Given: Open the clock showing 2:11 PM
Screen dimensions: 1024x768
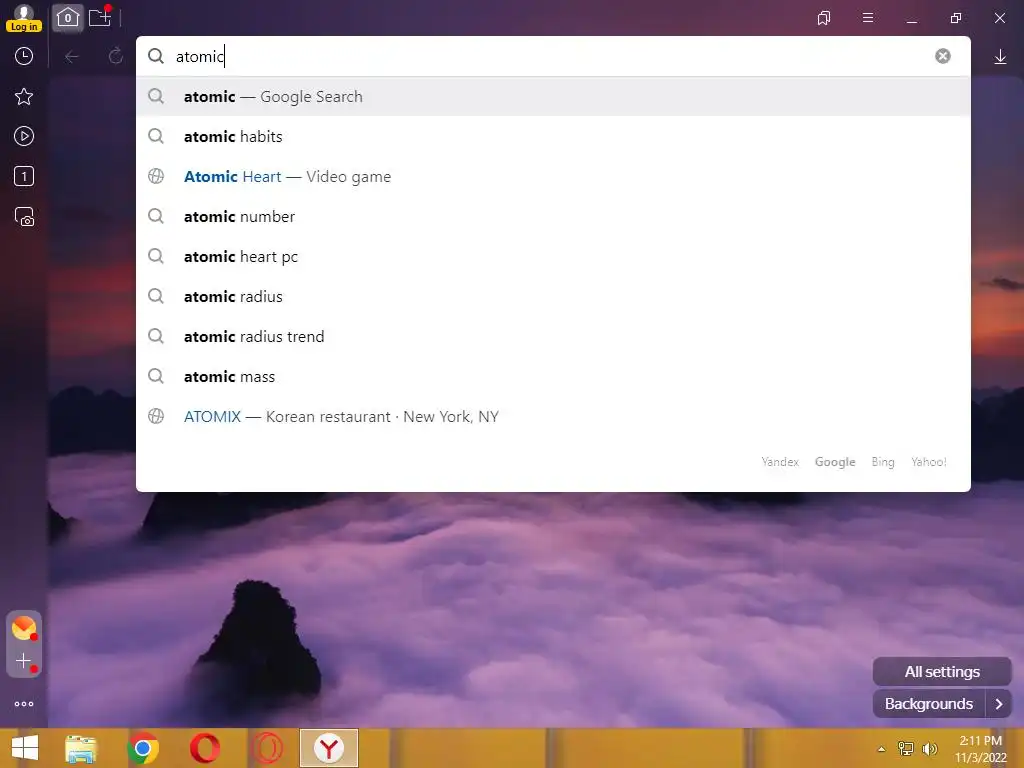Looking at the screenshot, I should point(980,749).
